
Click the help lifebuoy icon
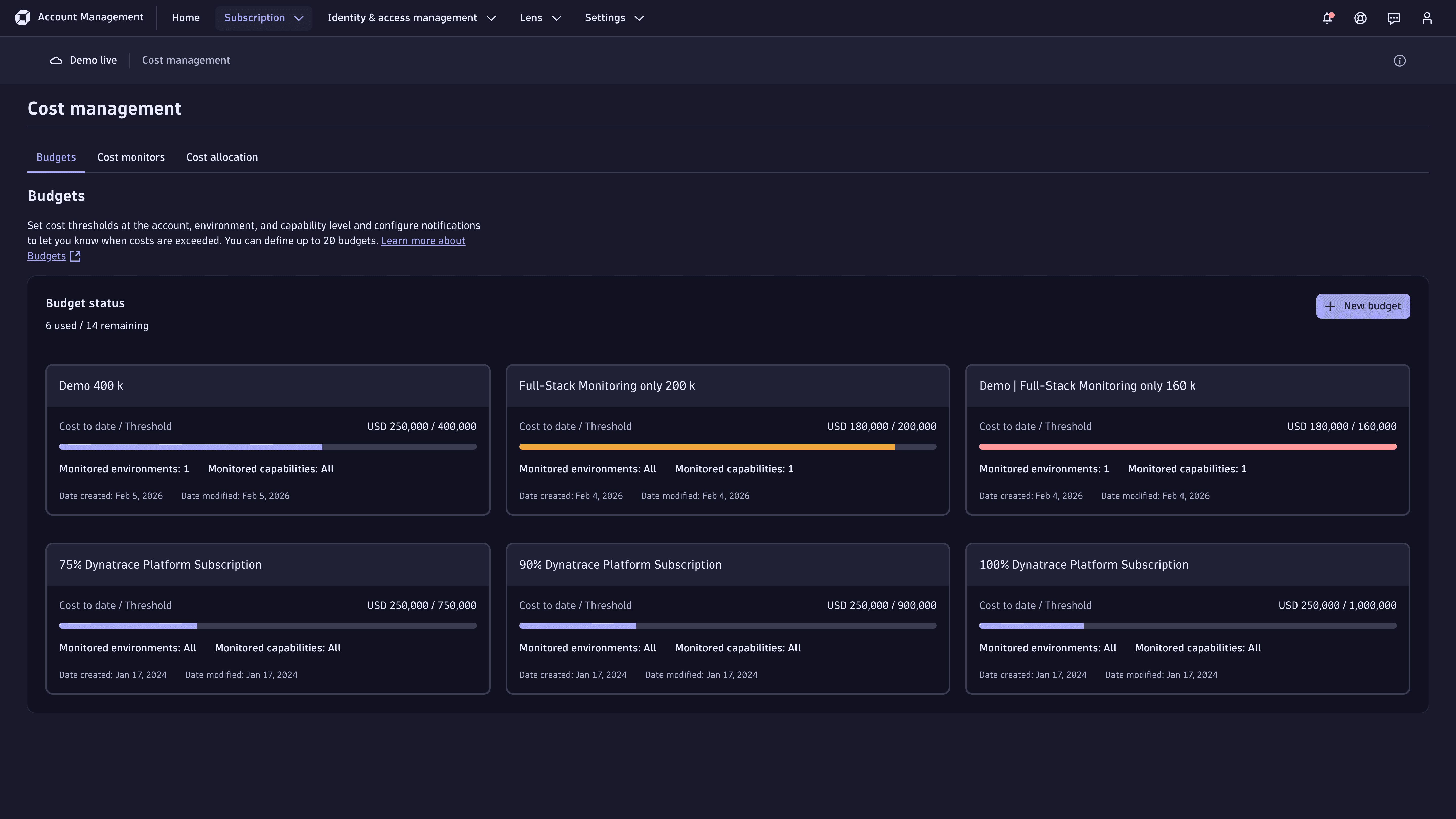coord(1360,17)
